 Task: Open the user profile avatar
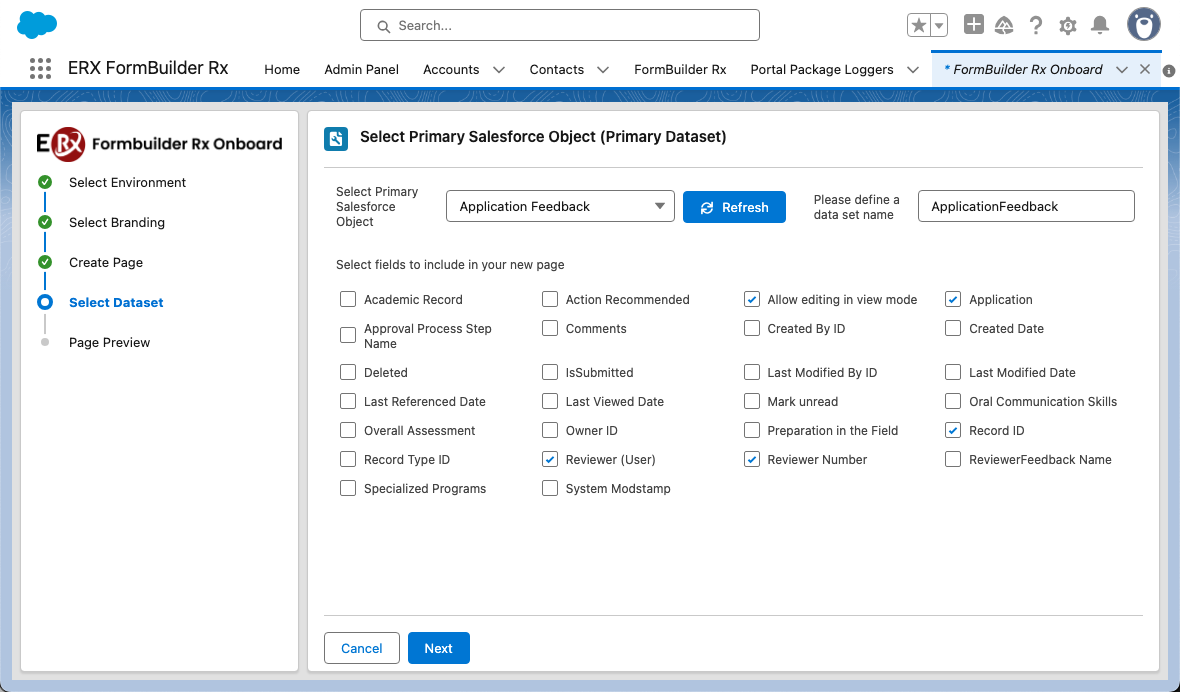click(1143, 25)
